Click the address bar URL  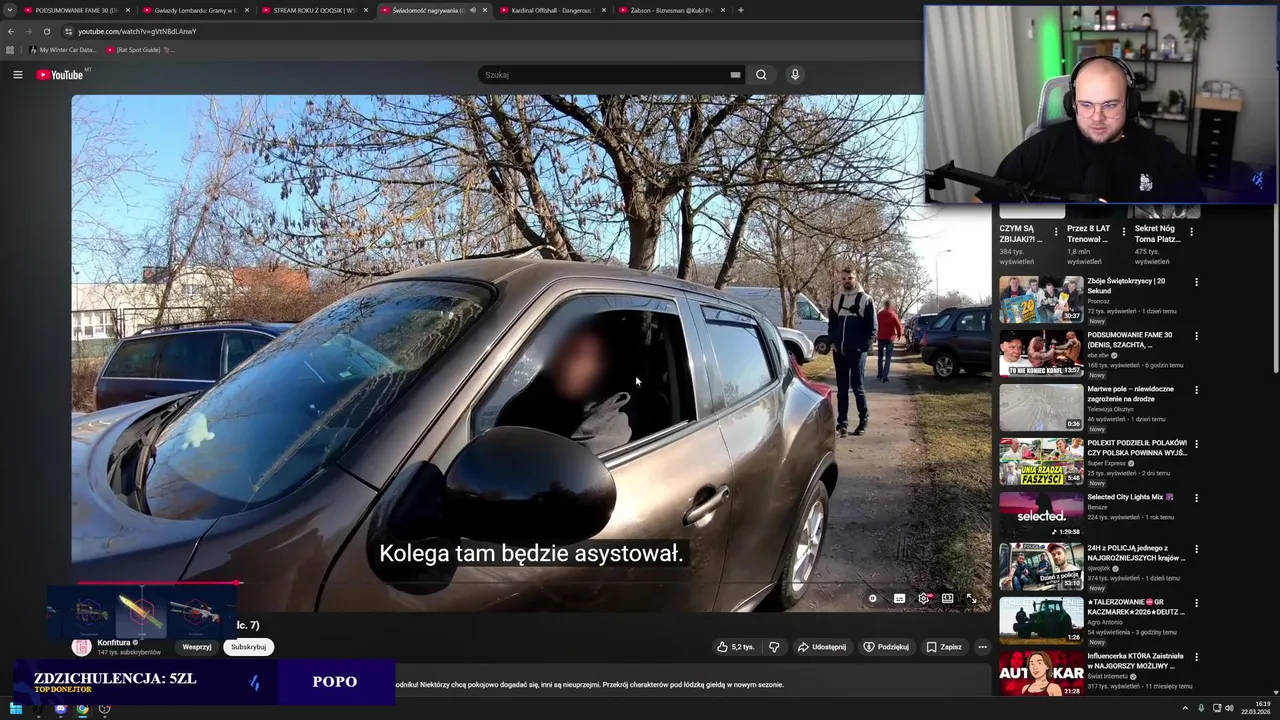click(x=137, y=31)
